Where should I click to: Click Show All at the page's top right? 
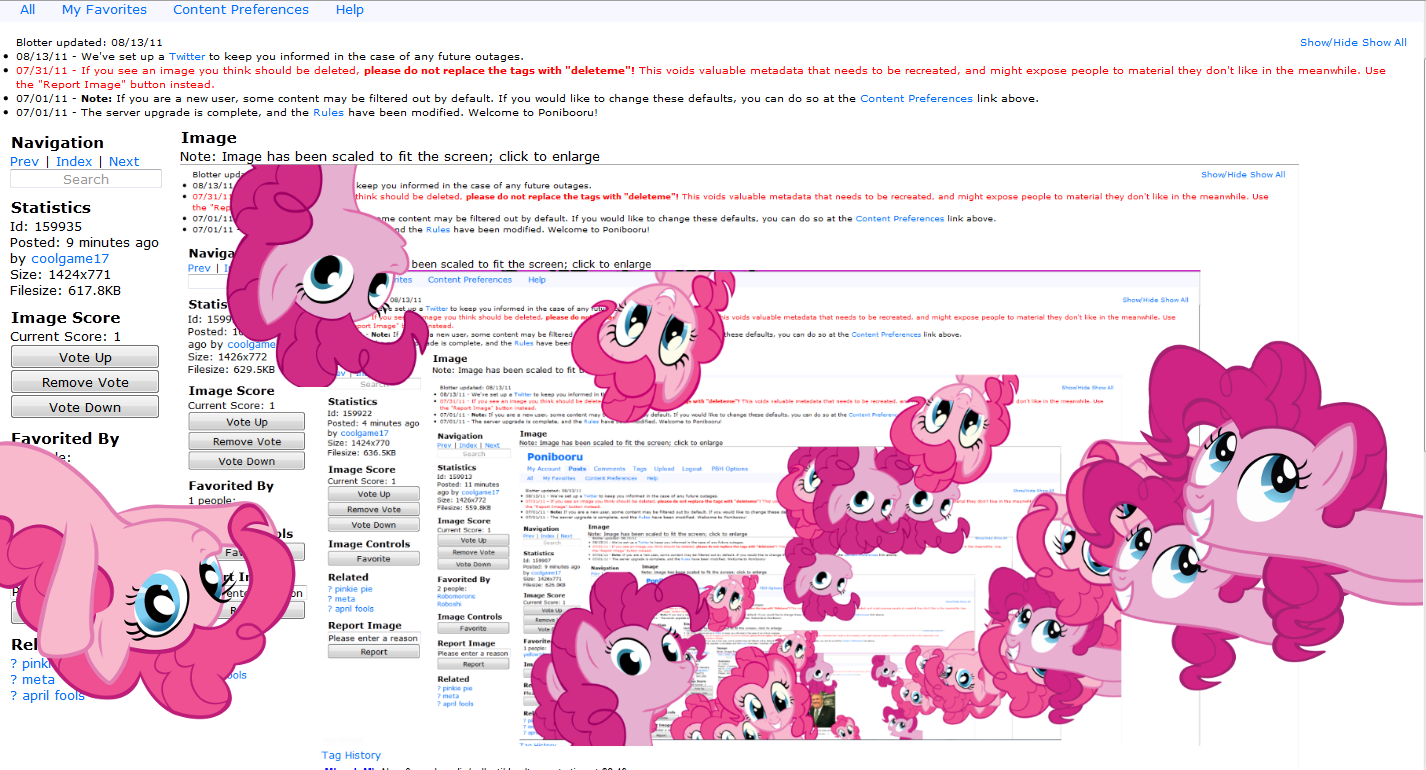[x=1385, y=43]
